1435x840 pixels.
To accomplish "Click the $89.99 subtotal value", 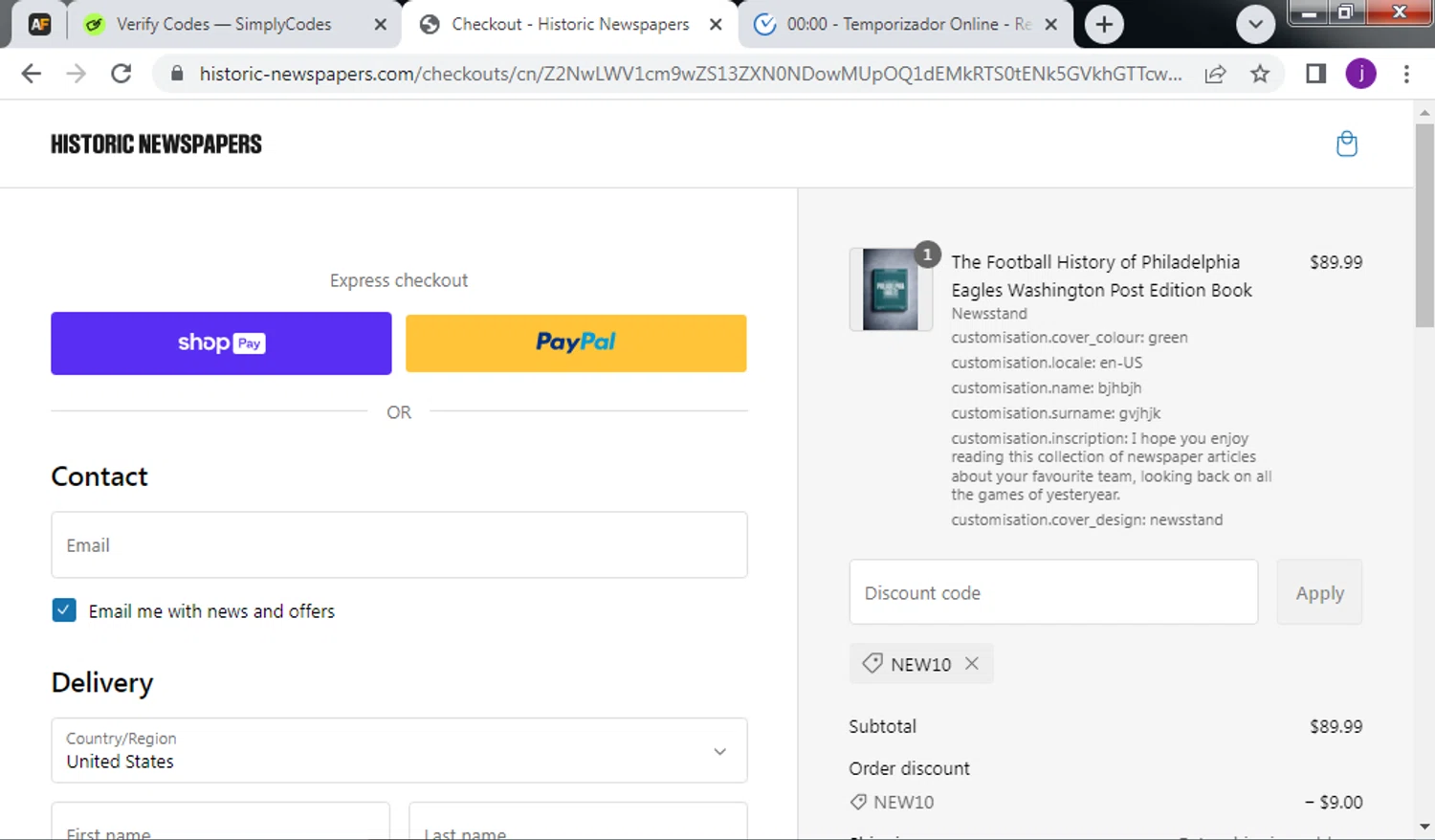I will (x=1336, y=726).
